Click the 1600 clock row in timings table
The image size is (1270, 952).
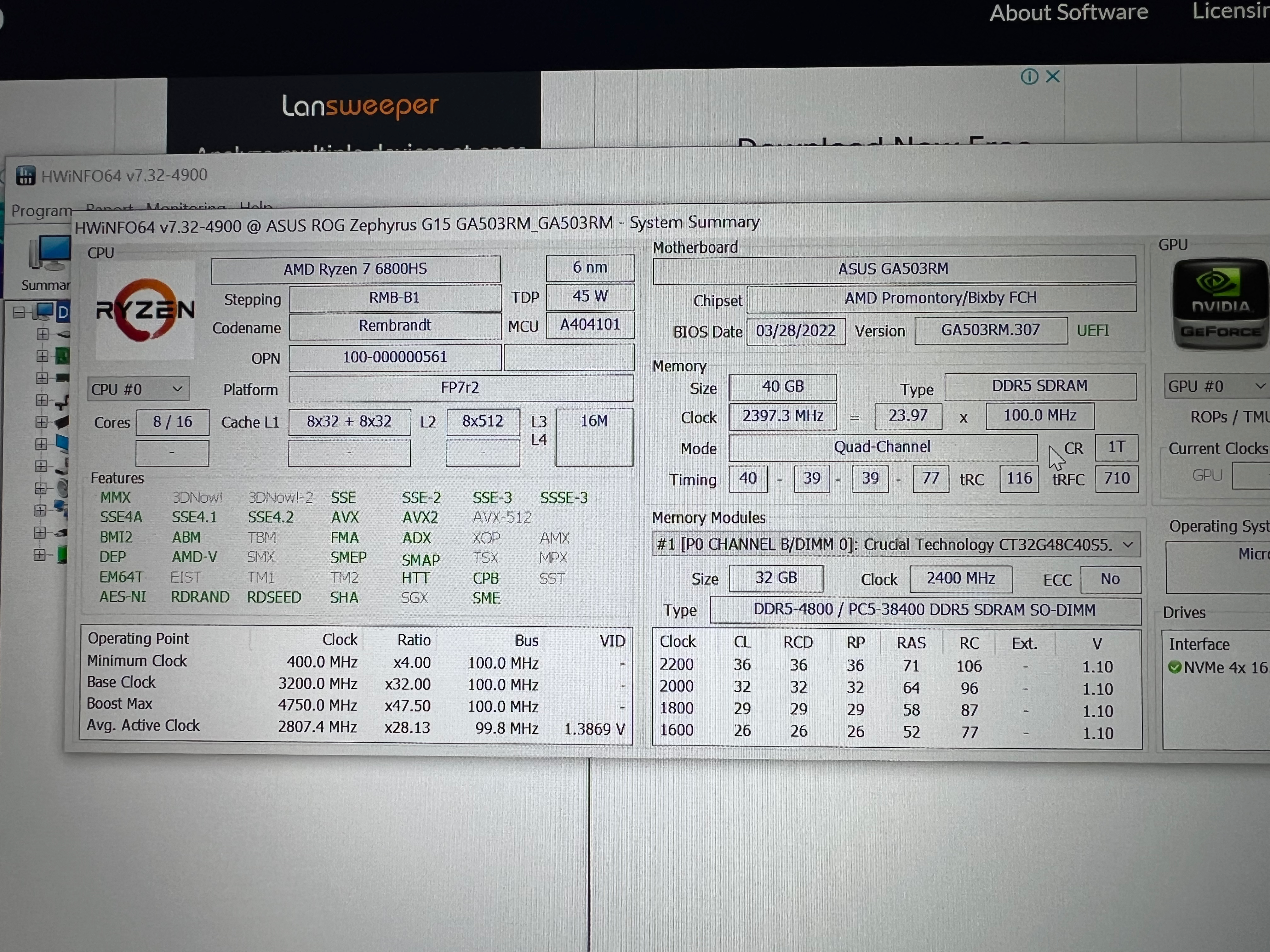pos(887,731)
